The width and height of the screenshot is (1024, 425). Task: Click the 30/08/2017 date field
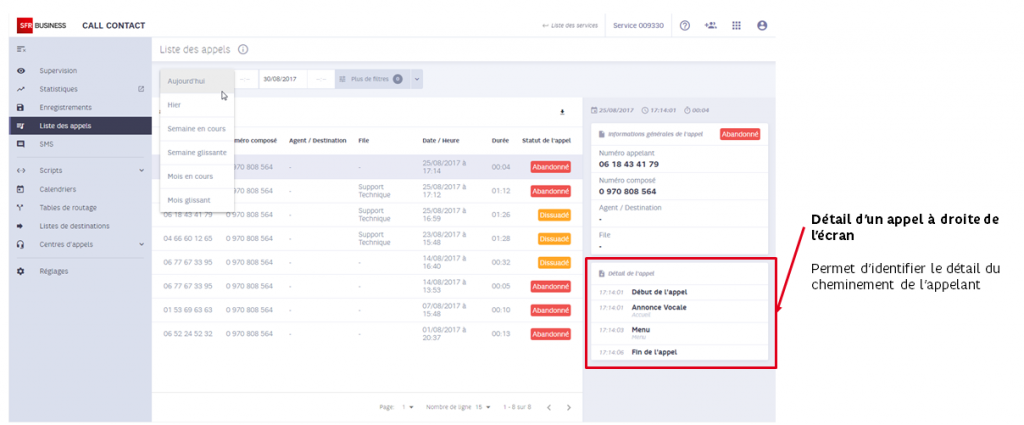(283, 79)
